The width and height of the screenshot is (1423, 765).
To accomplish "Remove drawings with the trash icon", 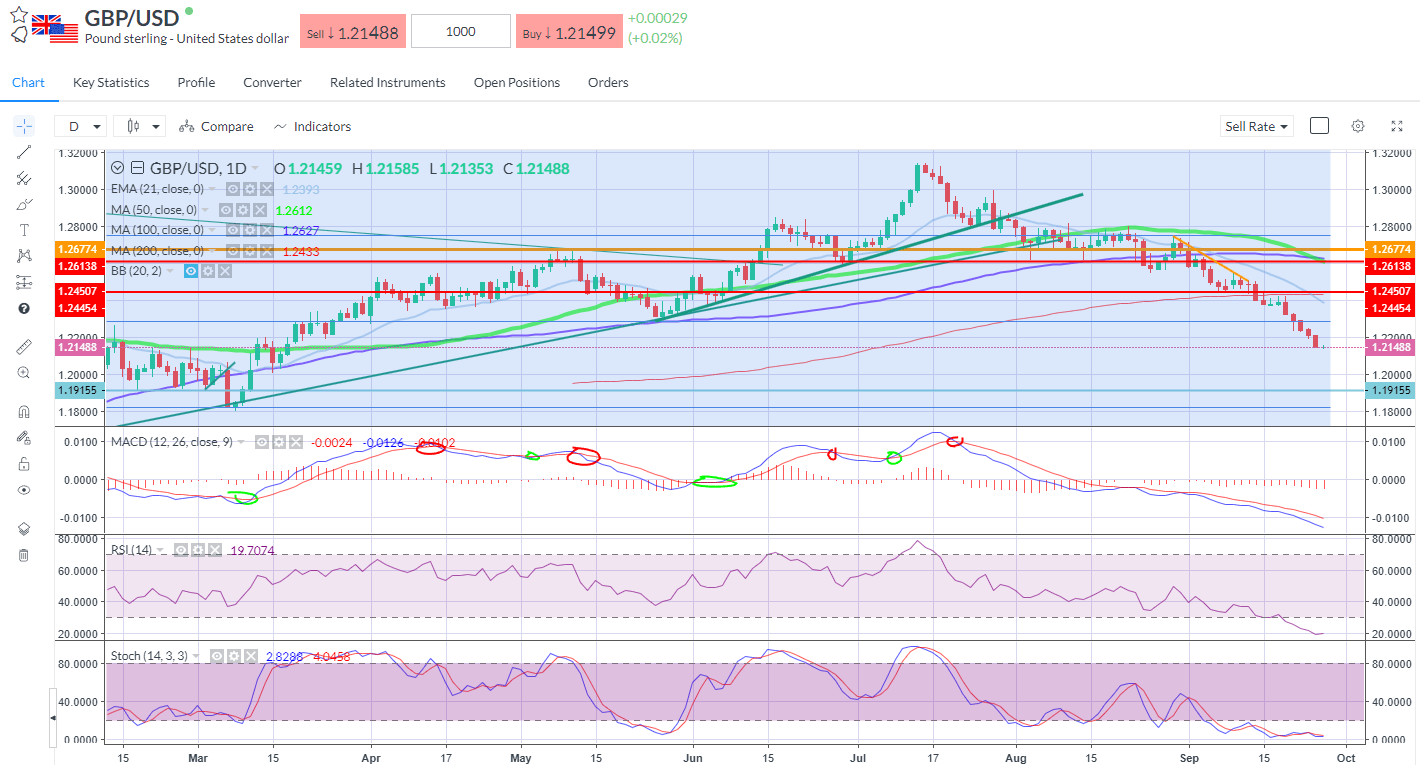I will click(24, 555).
